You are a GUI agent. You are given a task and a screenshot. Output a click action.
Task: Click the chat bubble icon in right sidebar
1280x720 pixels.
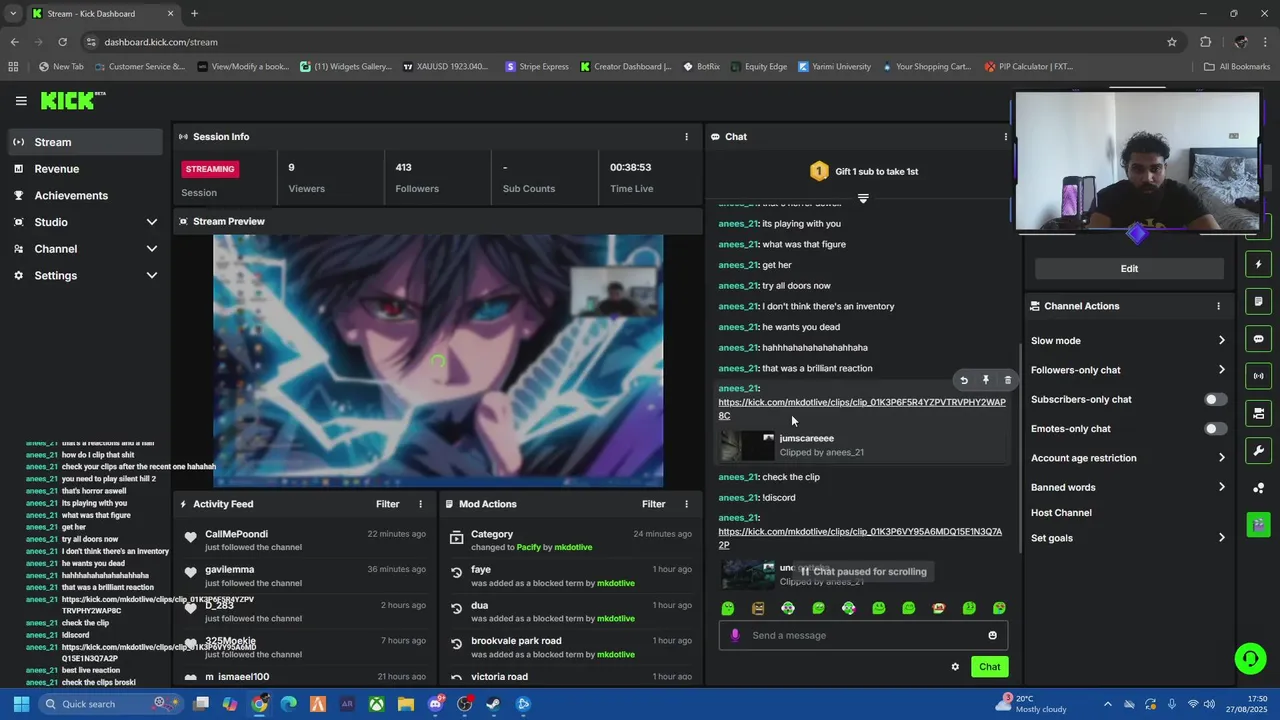(1258, 339)
